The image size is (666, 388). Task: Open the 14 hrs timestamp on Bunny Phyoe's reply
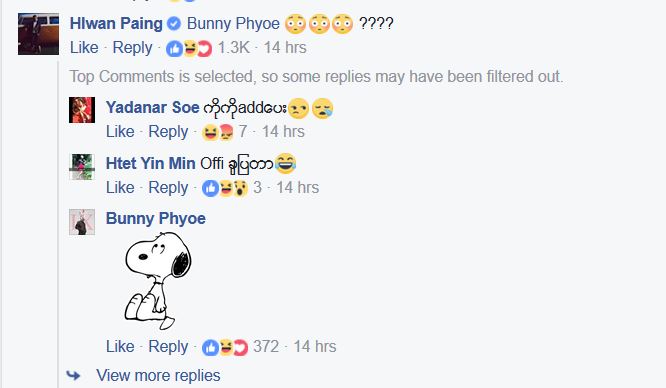point(315,346)
